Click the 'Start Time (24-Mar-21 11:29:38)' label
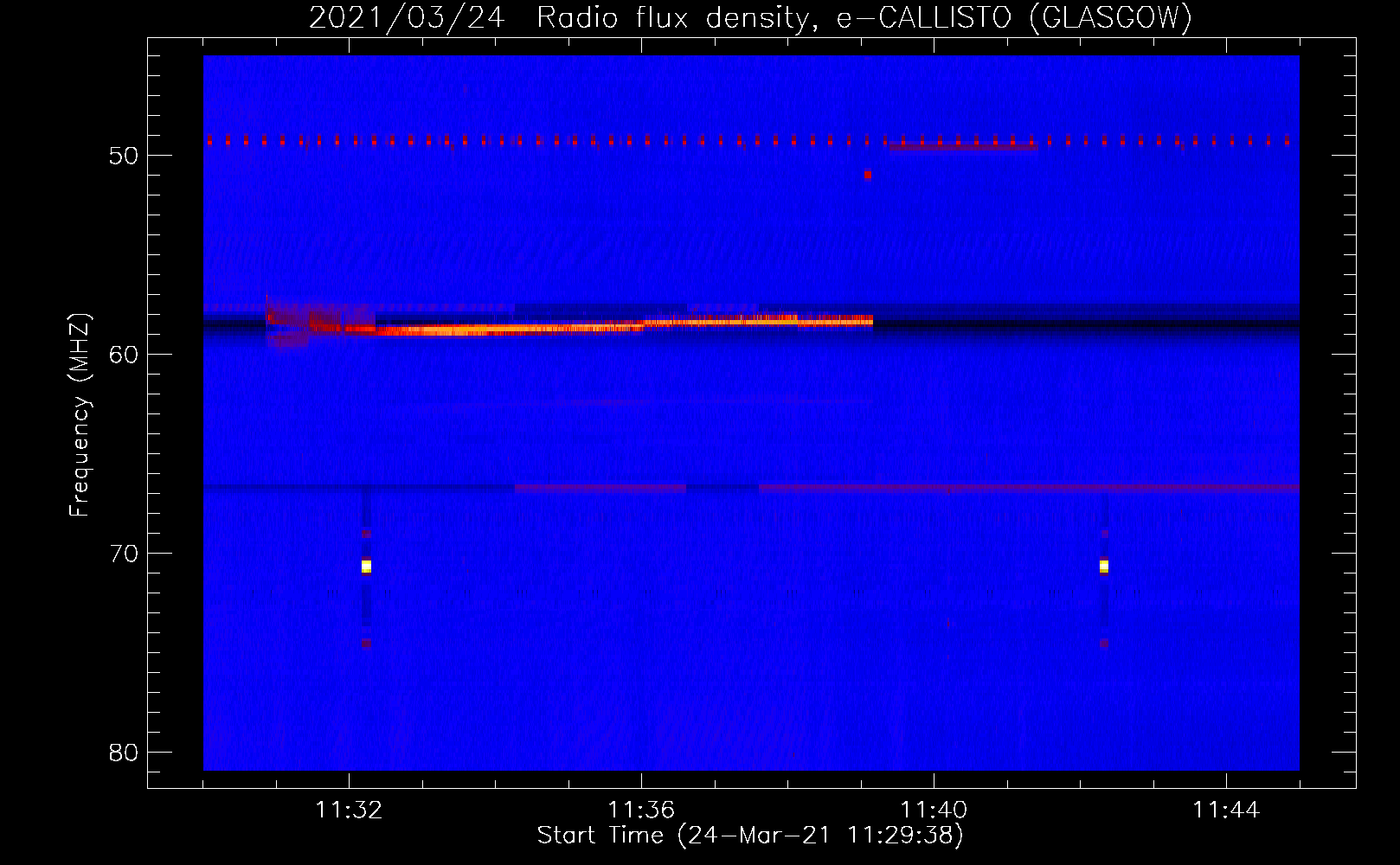The width and height of the screenshot is (1400, 865). [x=750, y=836]
